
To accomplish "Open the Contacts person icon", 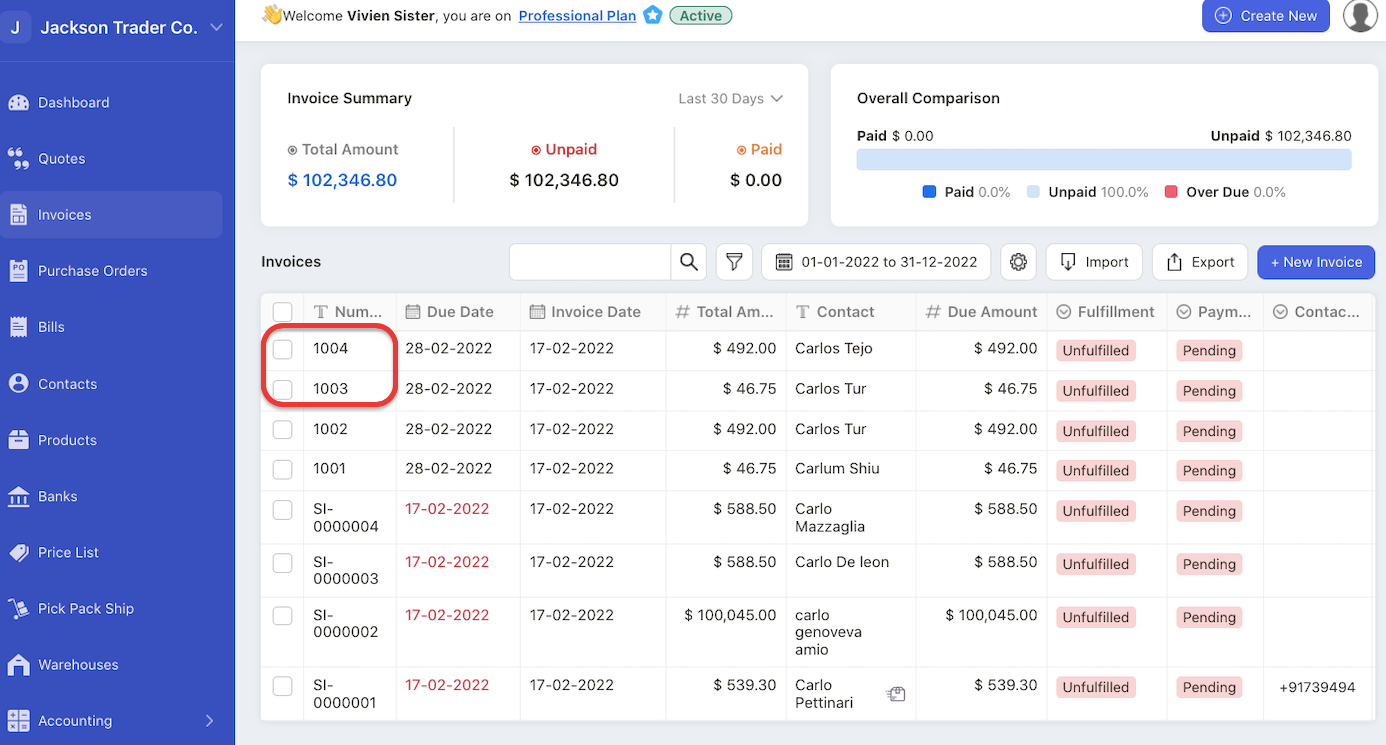I will [x=18, y=383].
